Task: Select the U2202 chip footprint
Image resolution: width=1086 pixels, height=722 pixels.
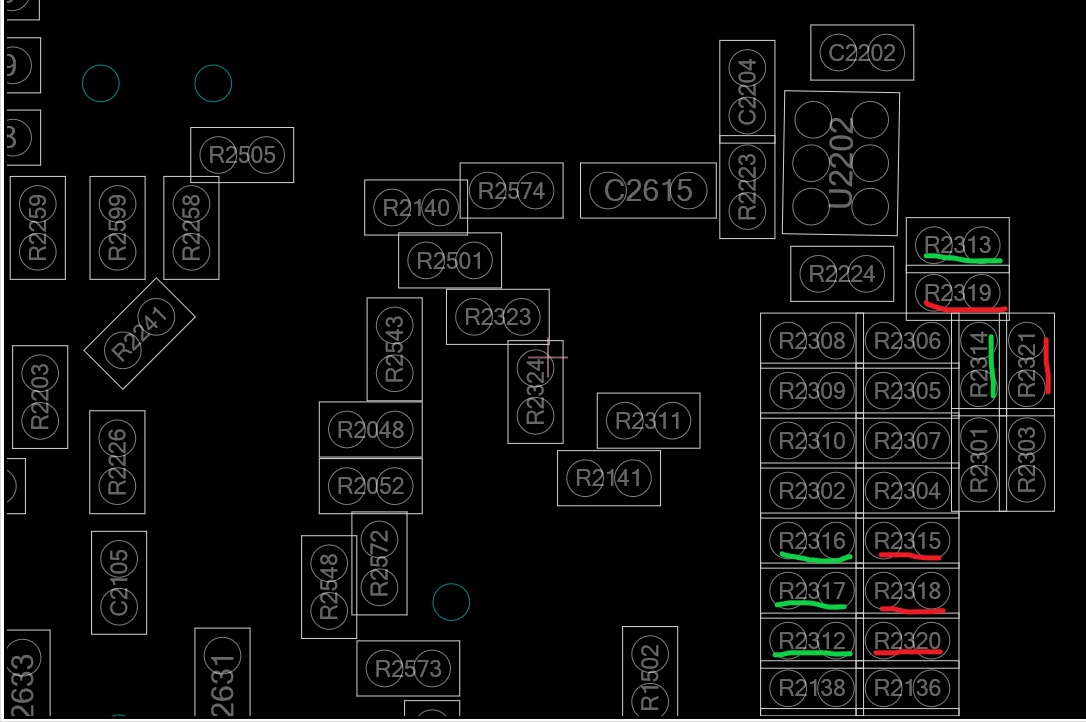Action: (x=841, y=163)
